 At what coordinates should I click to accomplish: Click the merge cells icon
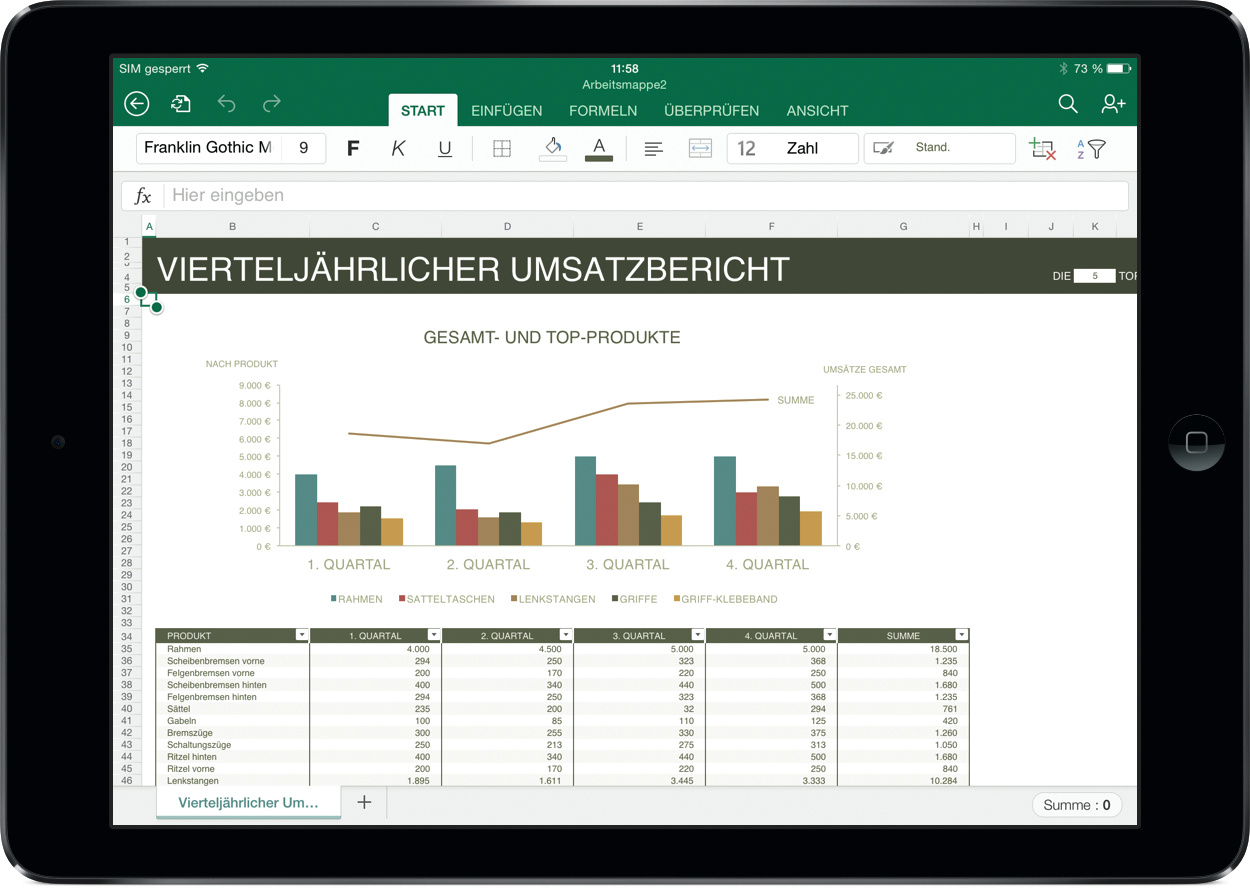700,148
